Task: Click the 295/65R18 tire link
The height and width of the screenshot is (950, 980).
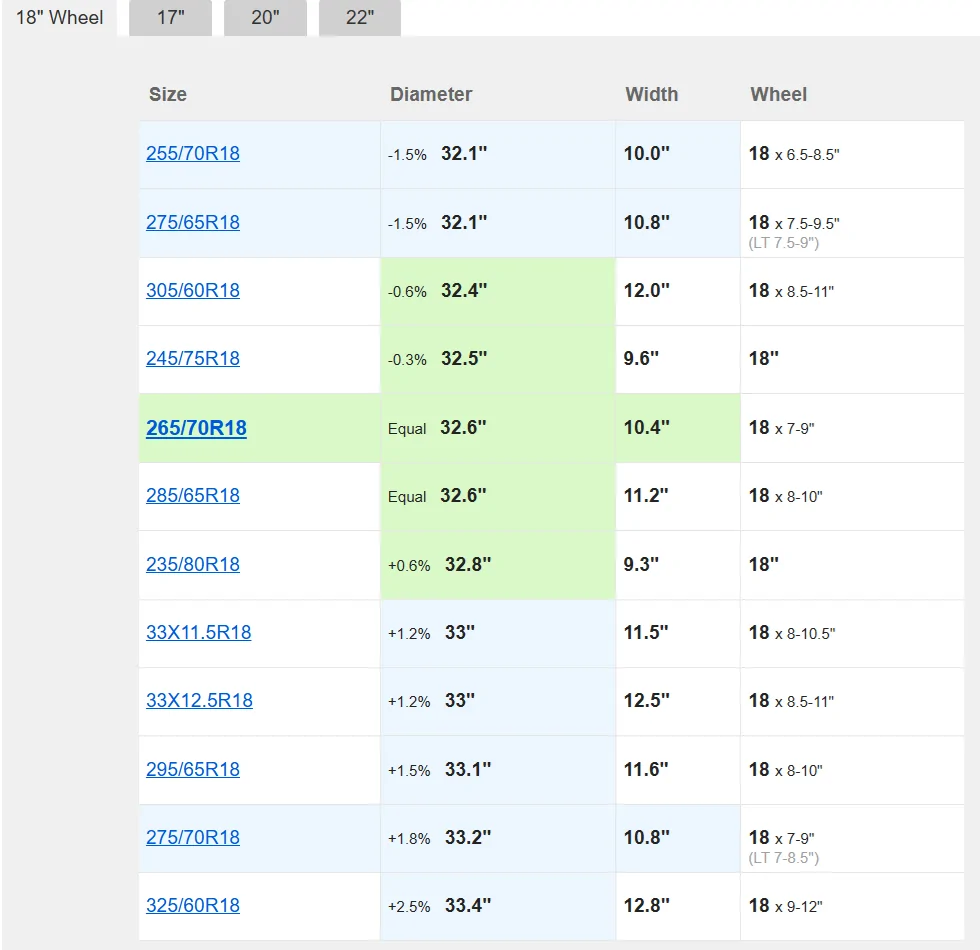Action: 193,770
